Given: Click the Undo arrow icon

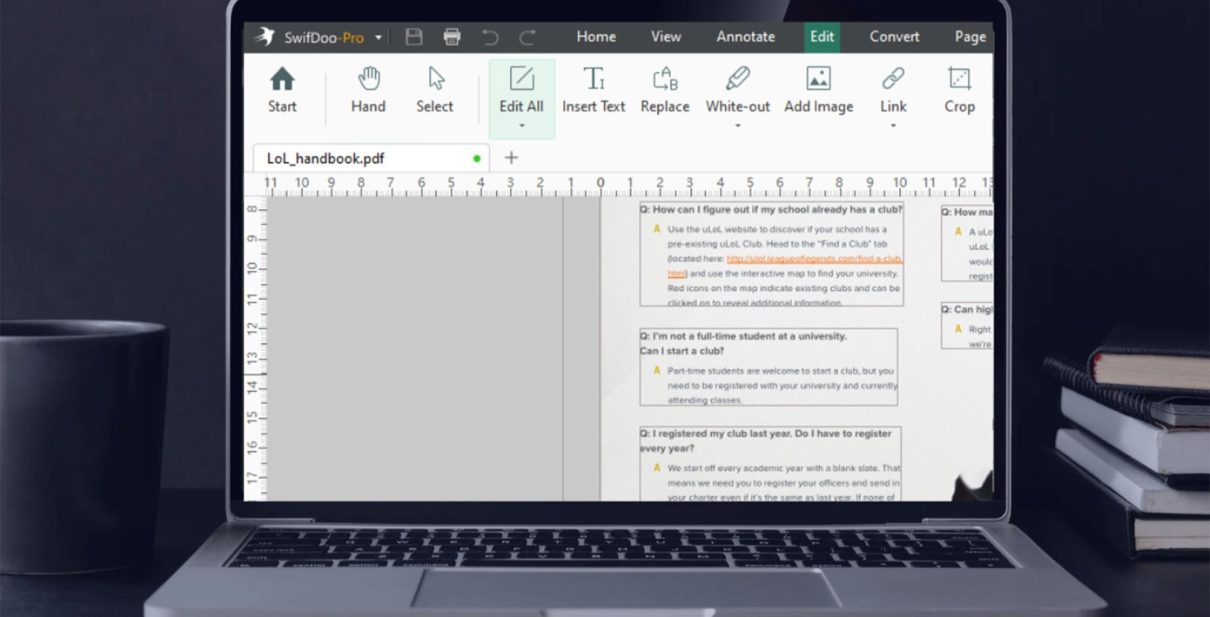Looking at the screenshot, I should click(490, 37).
